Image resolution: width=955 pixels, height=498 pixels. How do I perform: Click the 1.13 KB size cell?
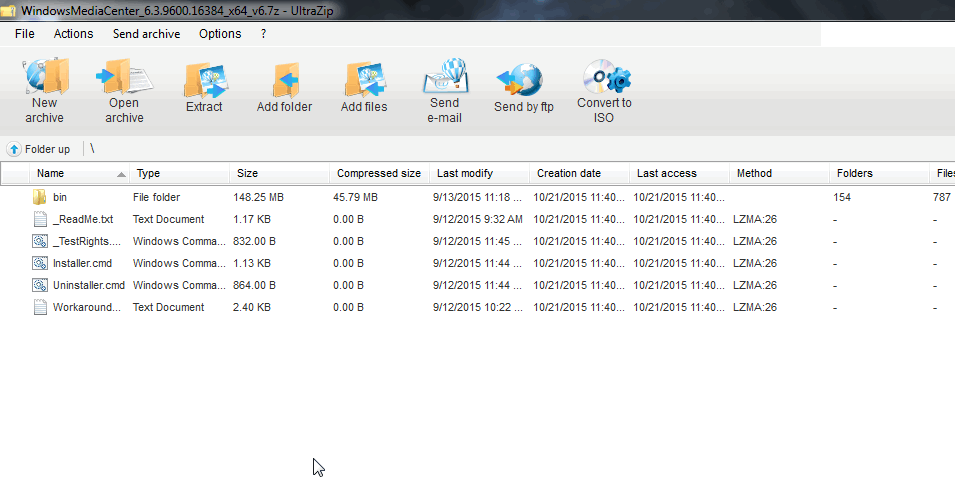click(x=252, y=263)
